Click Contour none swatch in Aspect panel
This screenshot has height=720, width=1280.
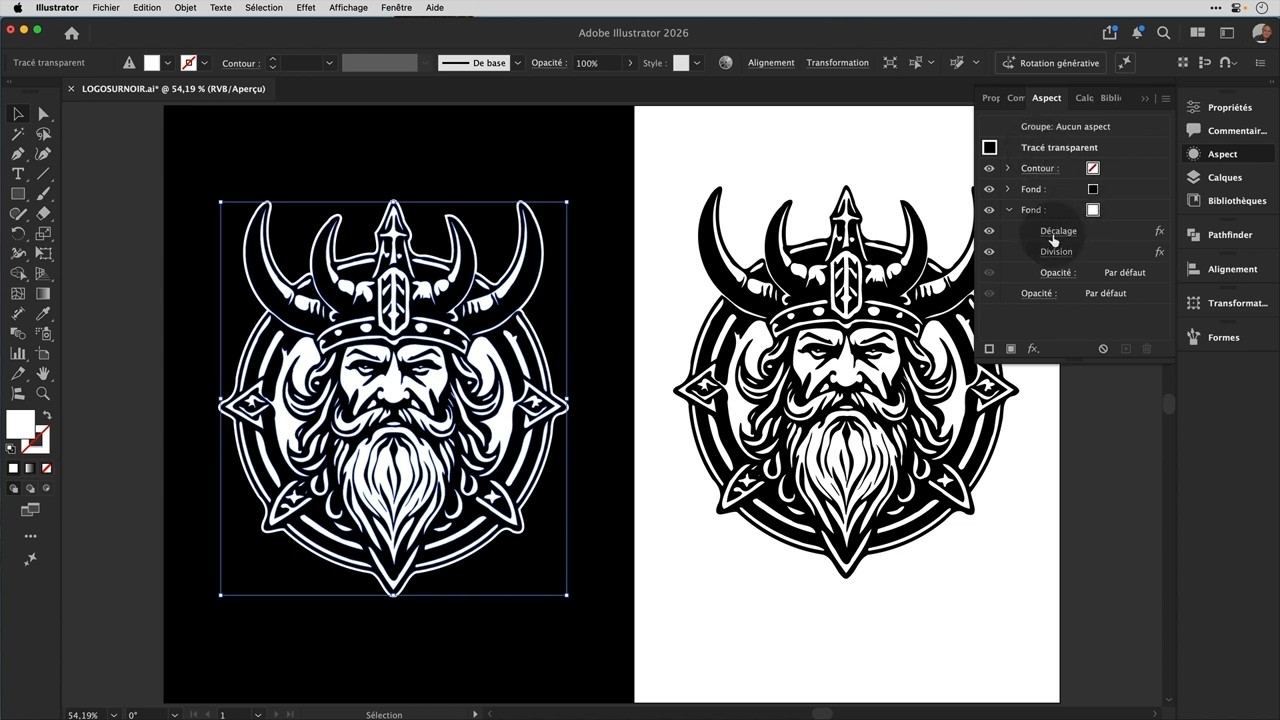[x=1093, y=168]
